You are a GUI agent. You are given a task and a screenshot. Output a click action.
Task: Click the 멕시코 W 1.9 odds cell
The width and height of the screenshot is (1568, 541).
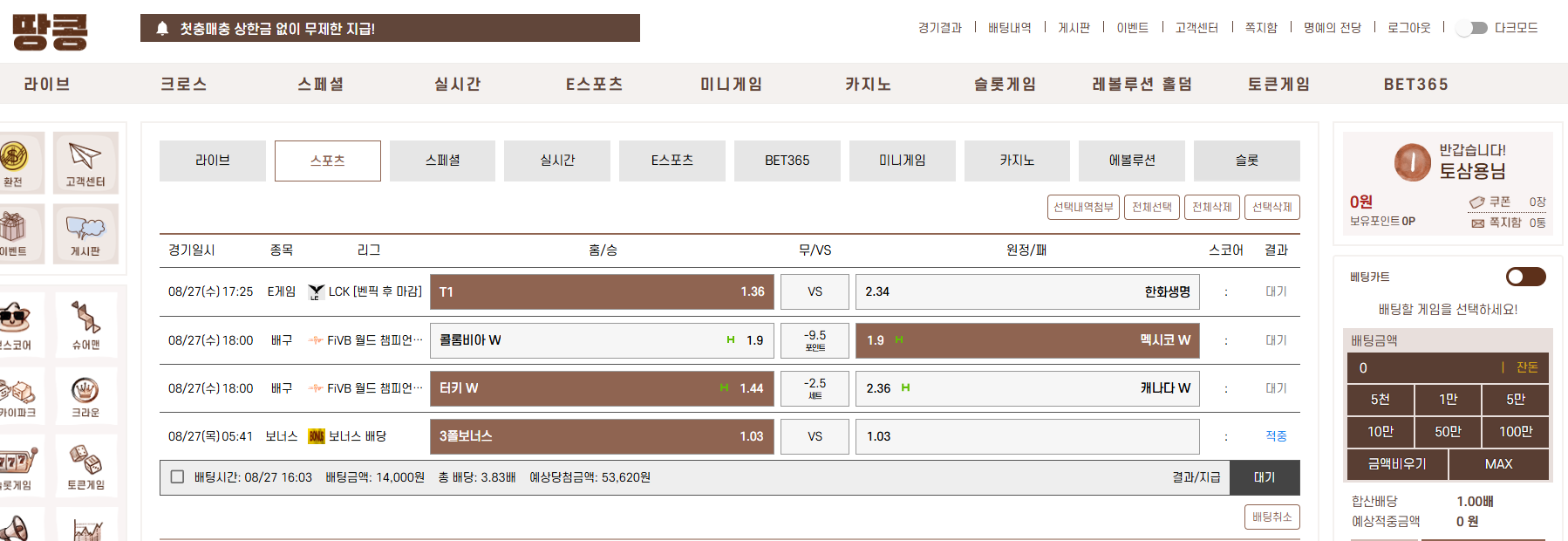1027,340
